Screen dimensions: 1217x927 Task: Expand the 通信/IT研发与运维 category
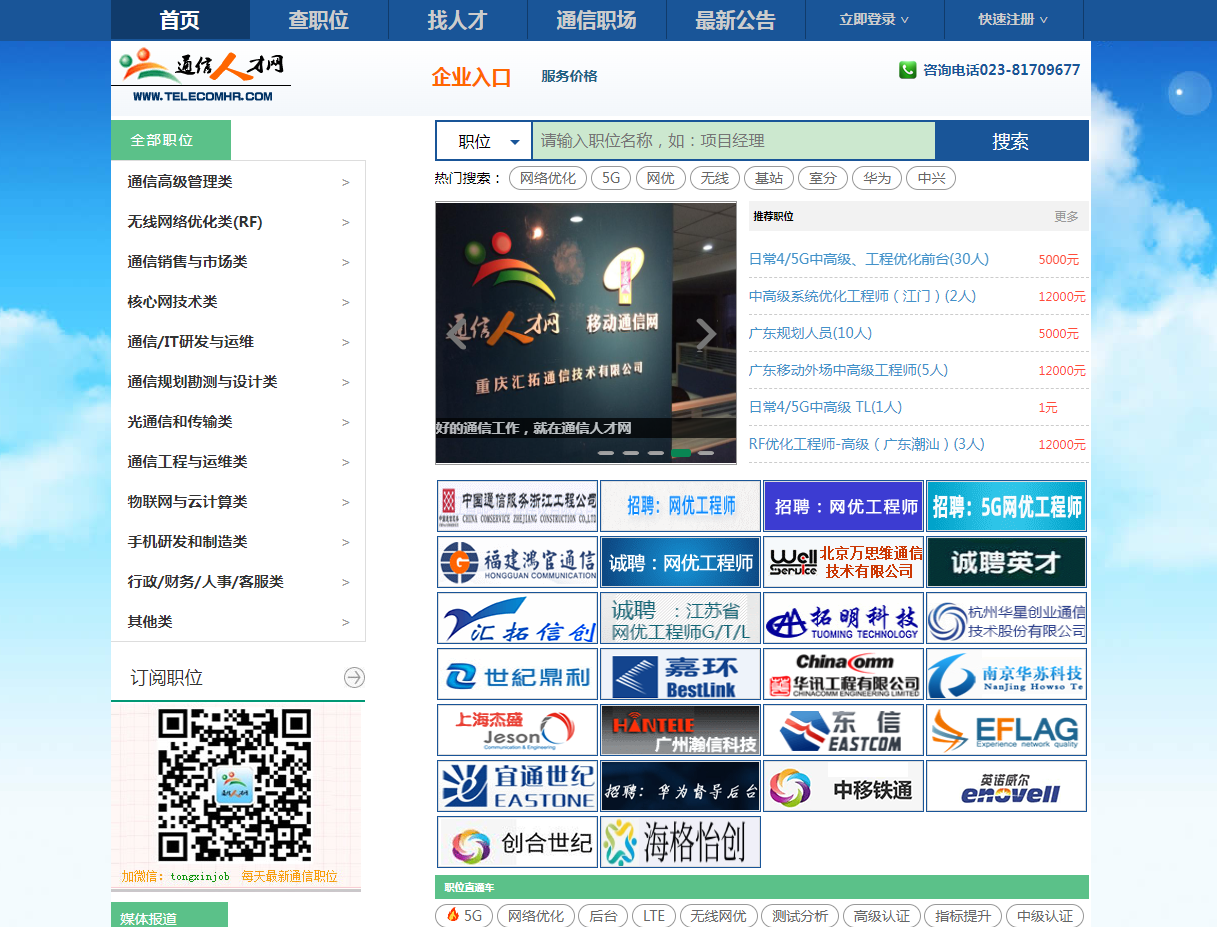(238, 341)
